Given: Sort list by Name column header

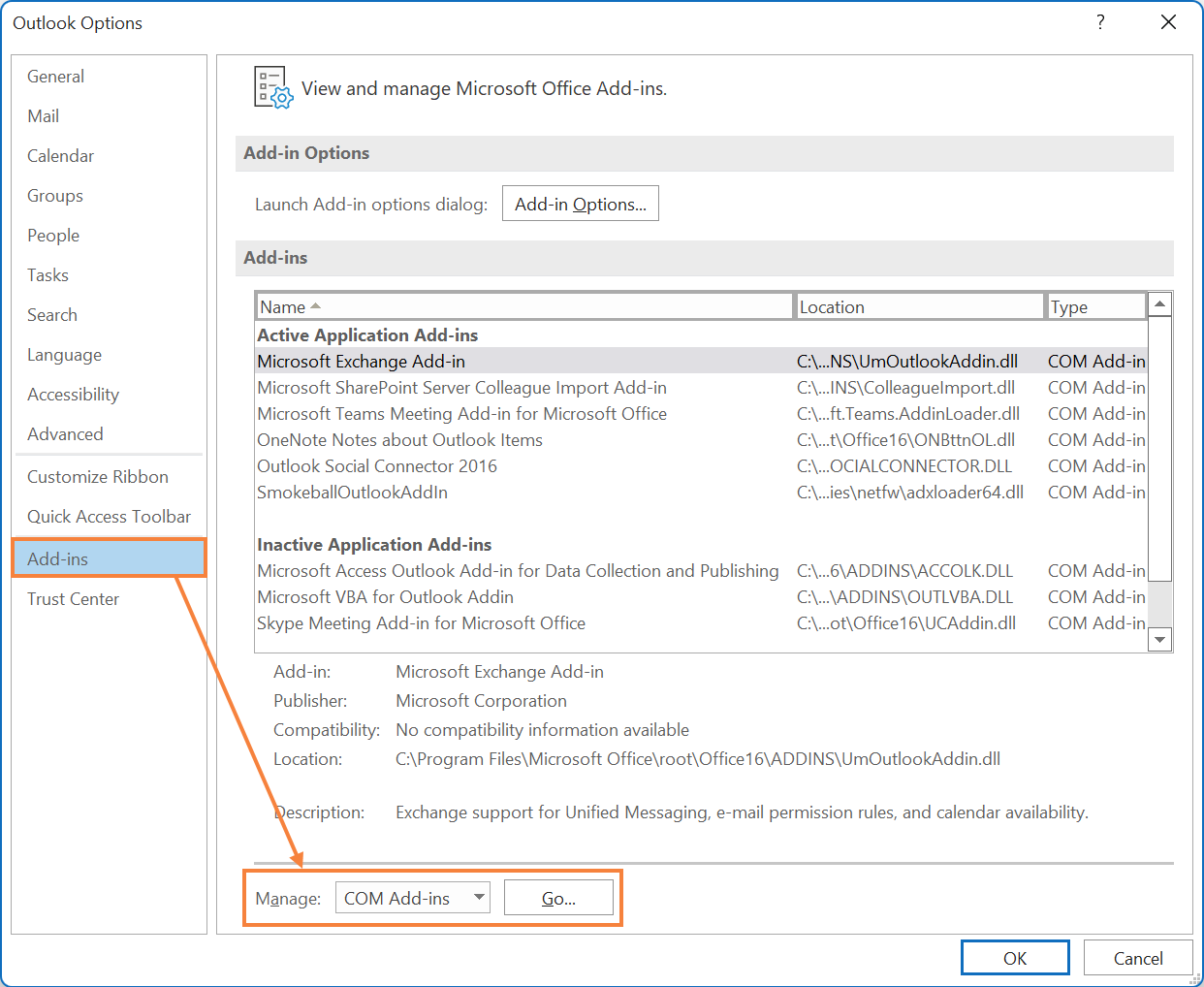Looking at the screenshot, I should click(x=523, y=306).
